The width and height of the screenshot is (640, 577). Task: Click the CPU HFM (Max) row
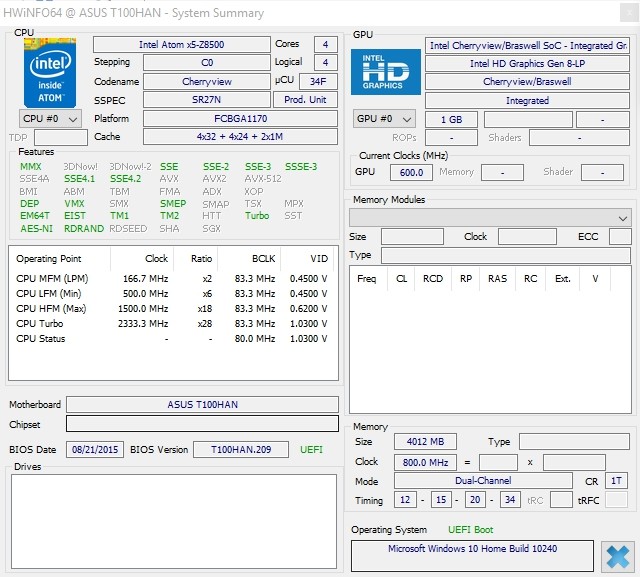[x=172, y=308]
